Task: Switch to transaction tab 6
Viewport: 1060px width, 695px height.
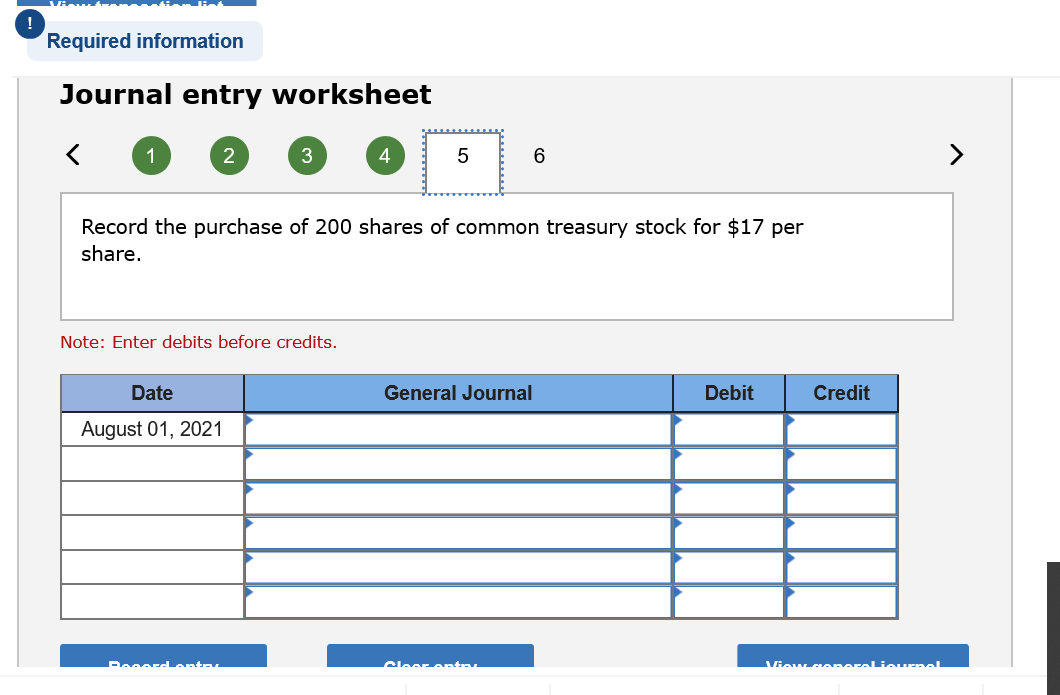Action: click(539, 155)
